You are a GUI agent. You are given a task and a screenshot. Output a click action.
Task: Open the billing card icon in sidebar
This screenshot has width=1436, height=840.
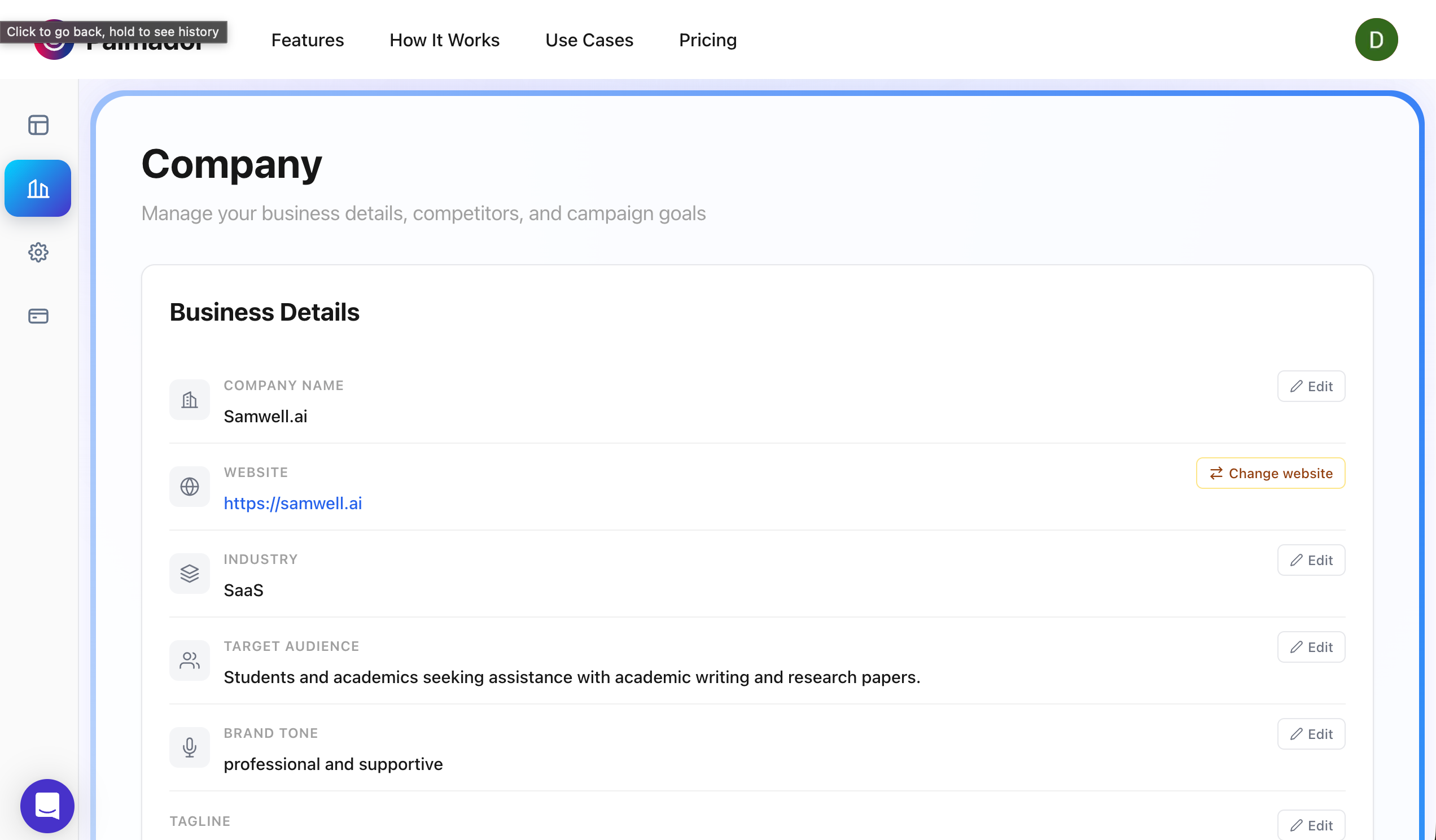pos(38,316)
